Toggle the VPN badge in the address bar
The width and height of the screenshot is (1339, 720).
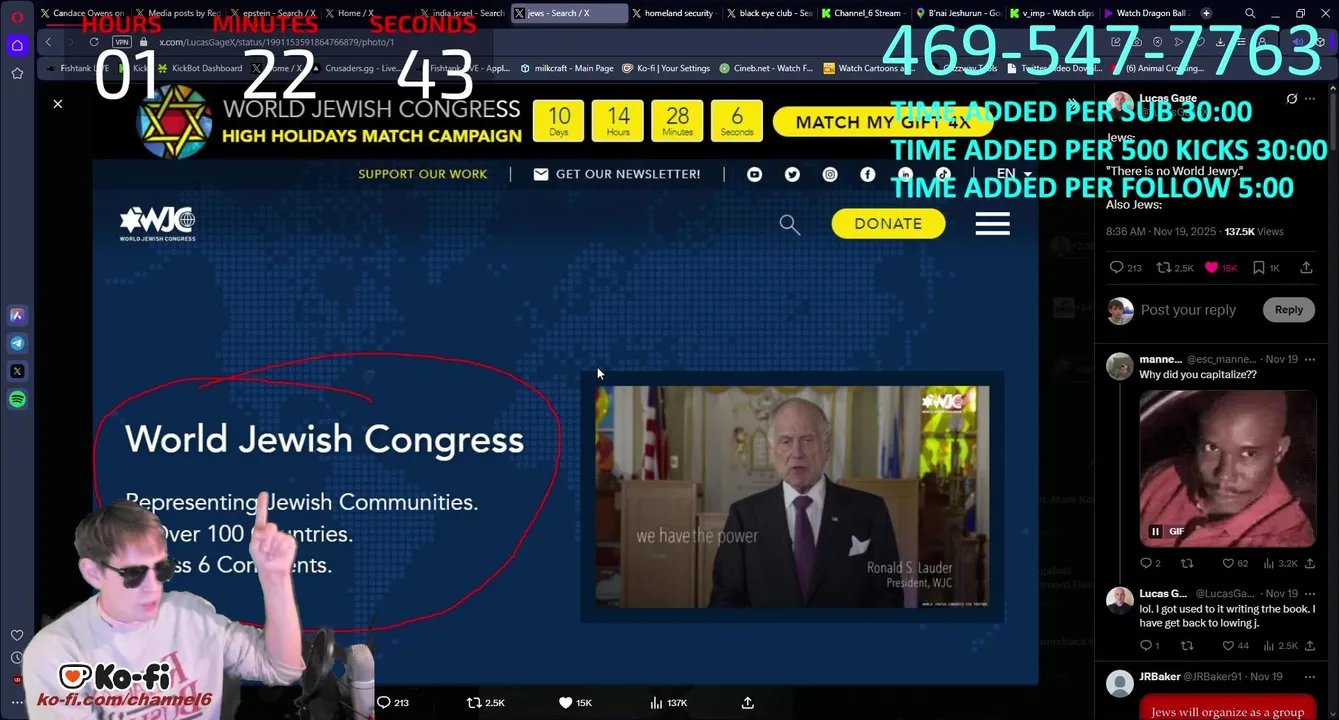point(121,42)
